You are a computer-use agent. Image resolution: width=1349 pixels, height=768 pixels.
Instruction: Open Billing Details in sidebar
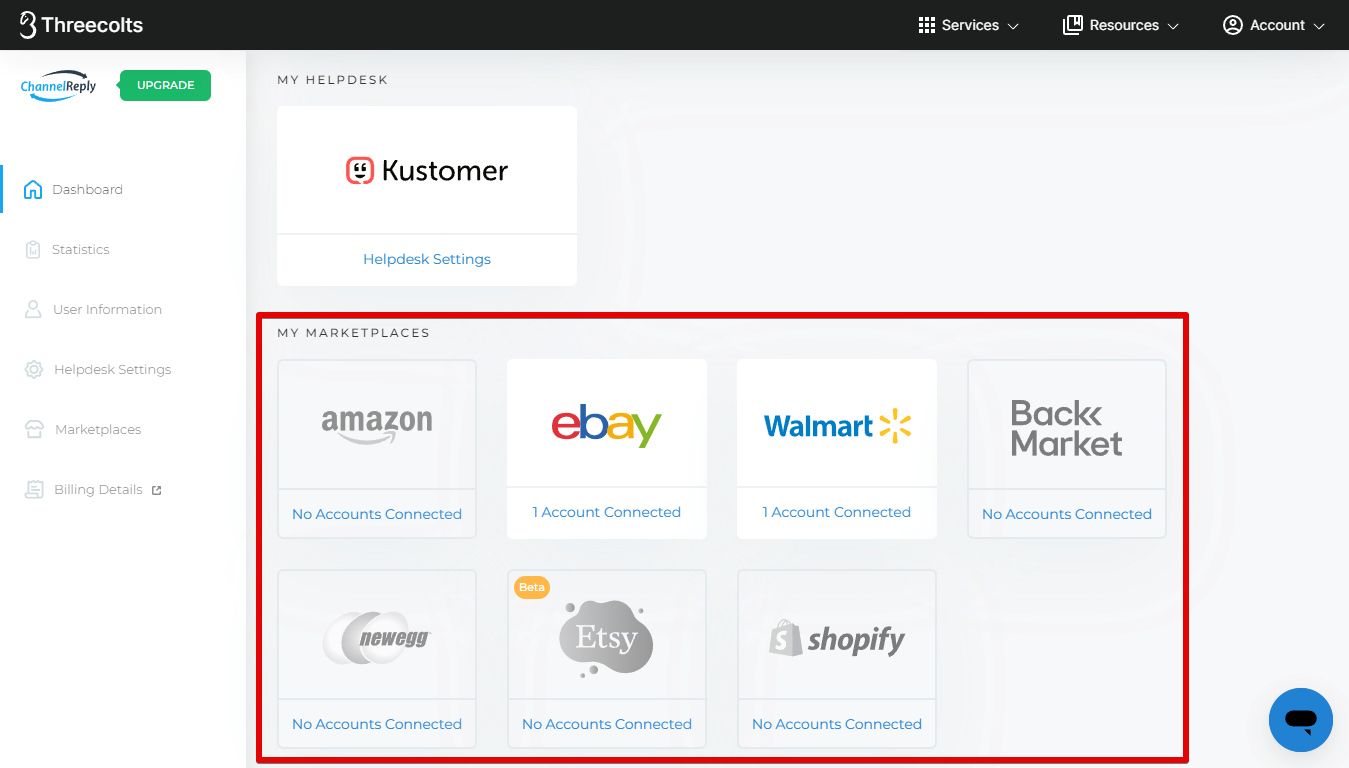click(x=98, y=489)
